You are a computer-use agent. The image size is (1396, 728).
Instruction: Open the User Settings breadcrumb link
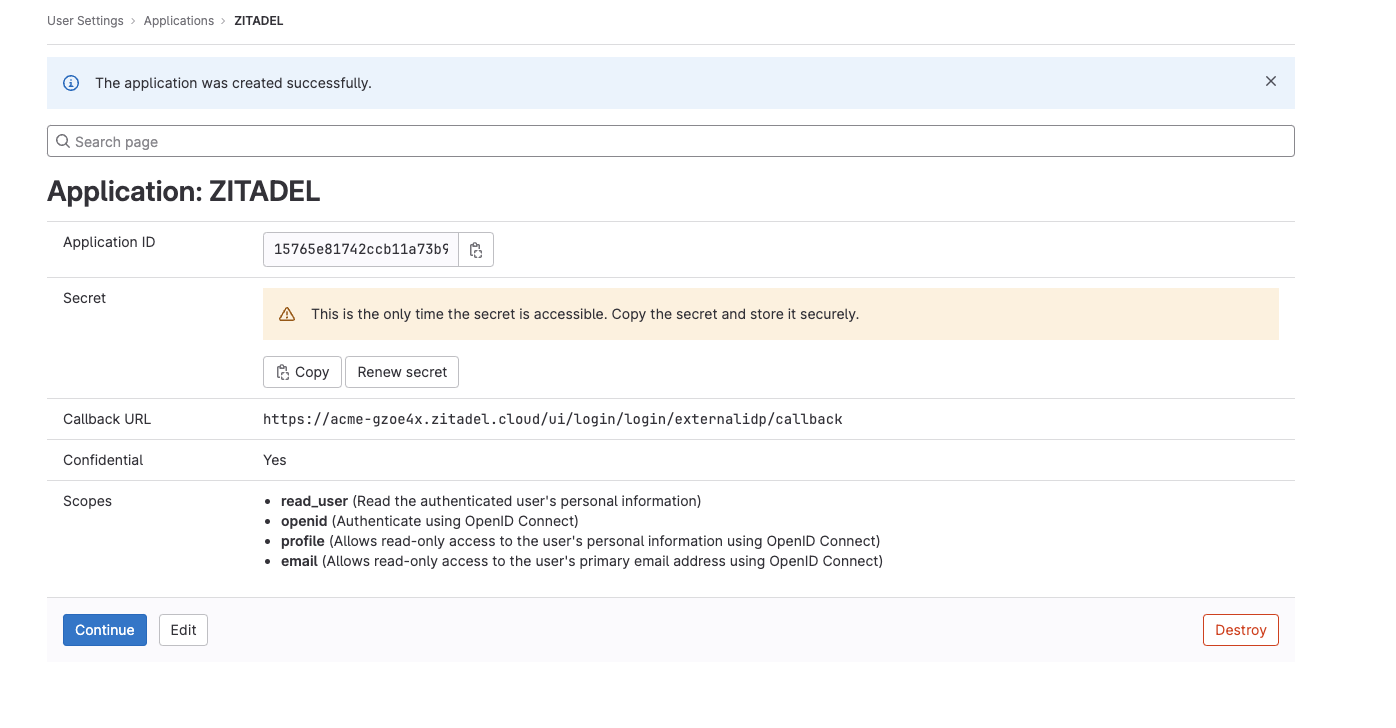85,21
